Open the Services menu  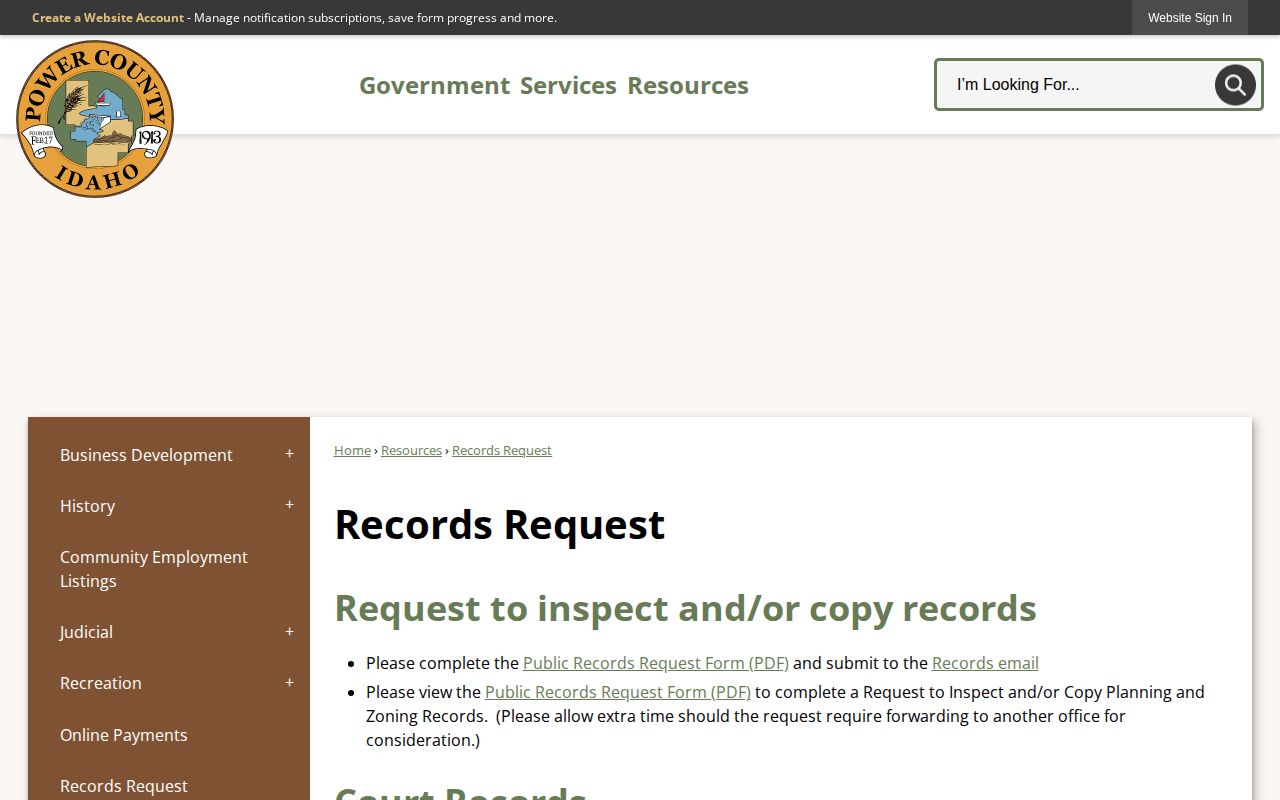pos(568,86)
